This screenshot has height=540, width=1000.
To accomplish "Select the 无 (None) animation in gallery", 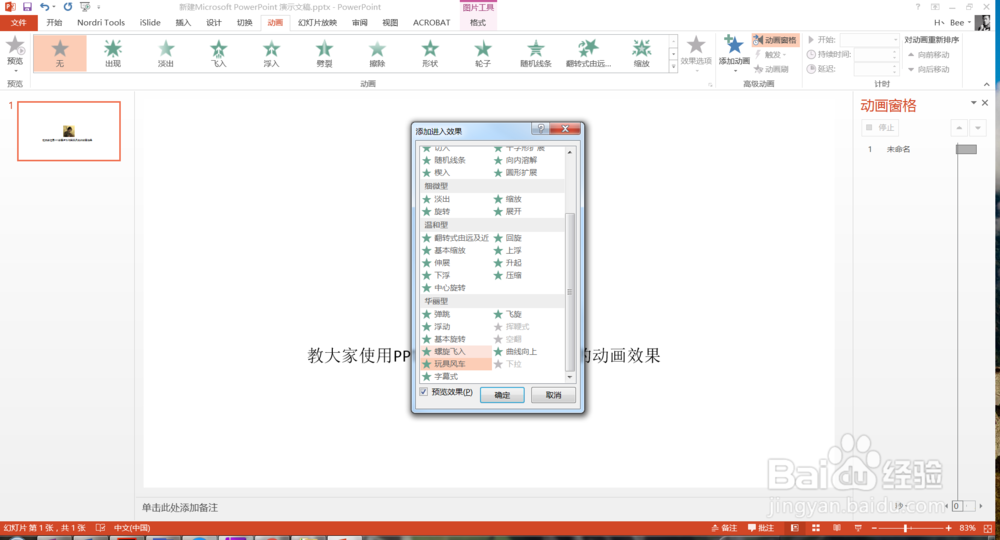I will point(59,53).
